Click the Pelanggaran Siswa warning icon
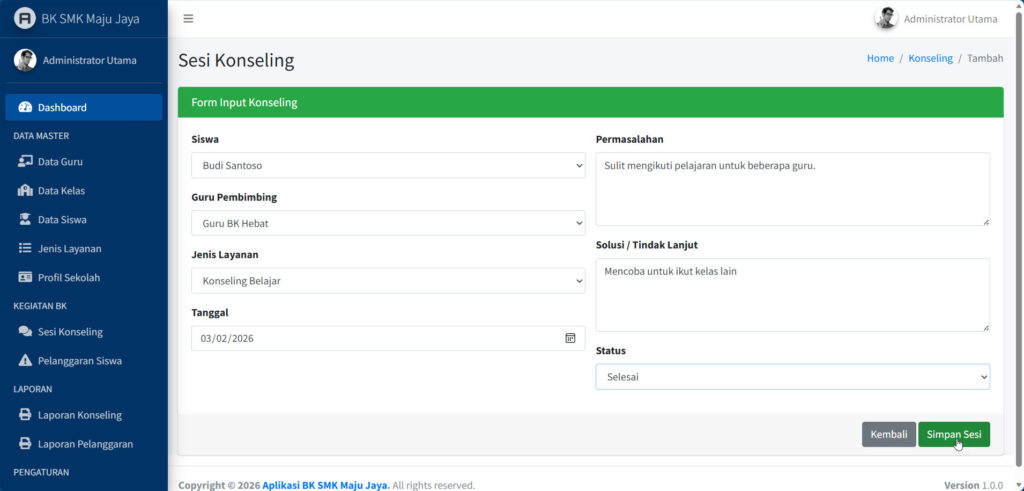 click(25, 360)
